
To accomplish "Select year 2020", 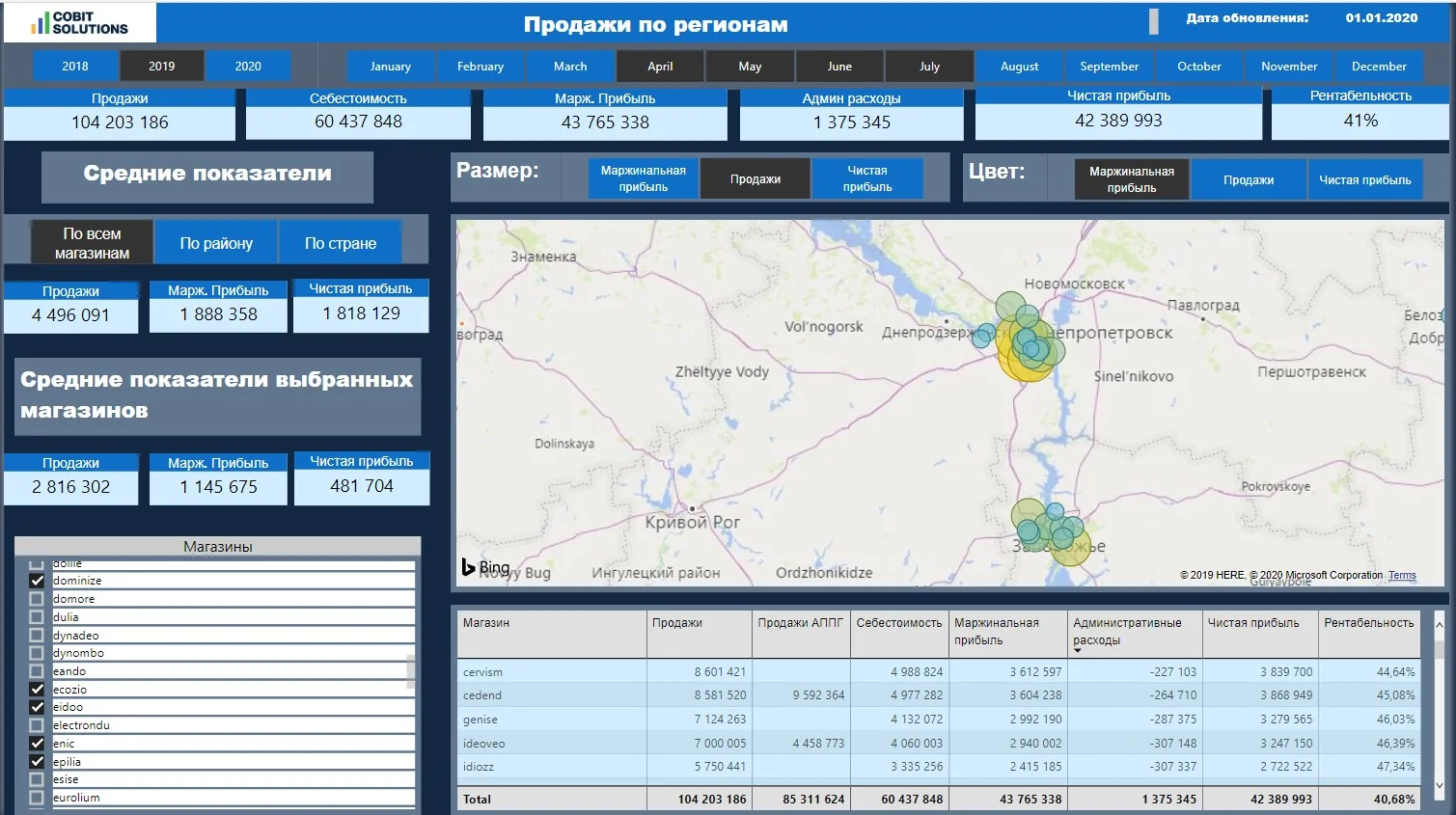I will (247, 66).
